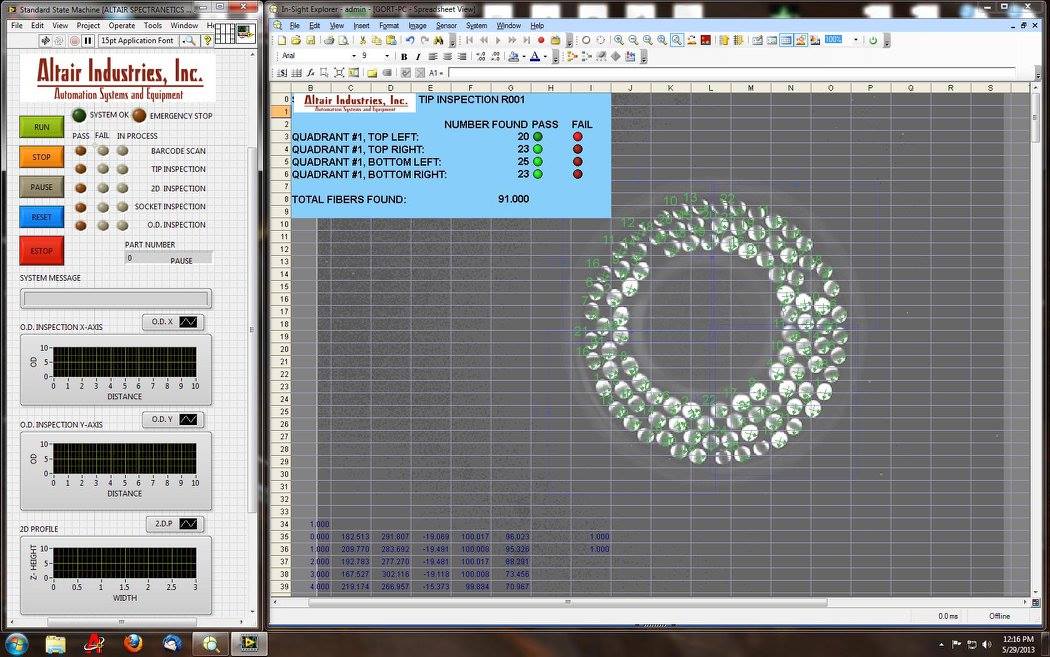
Task: Click the Undo arrow icon
Action: point(410,40)
